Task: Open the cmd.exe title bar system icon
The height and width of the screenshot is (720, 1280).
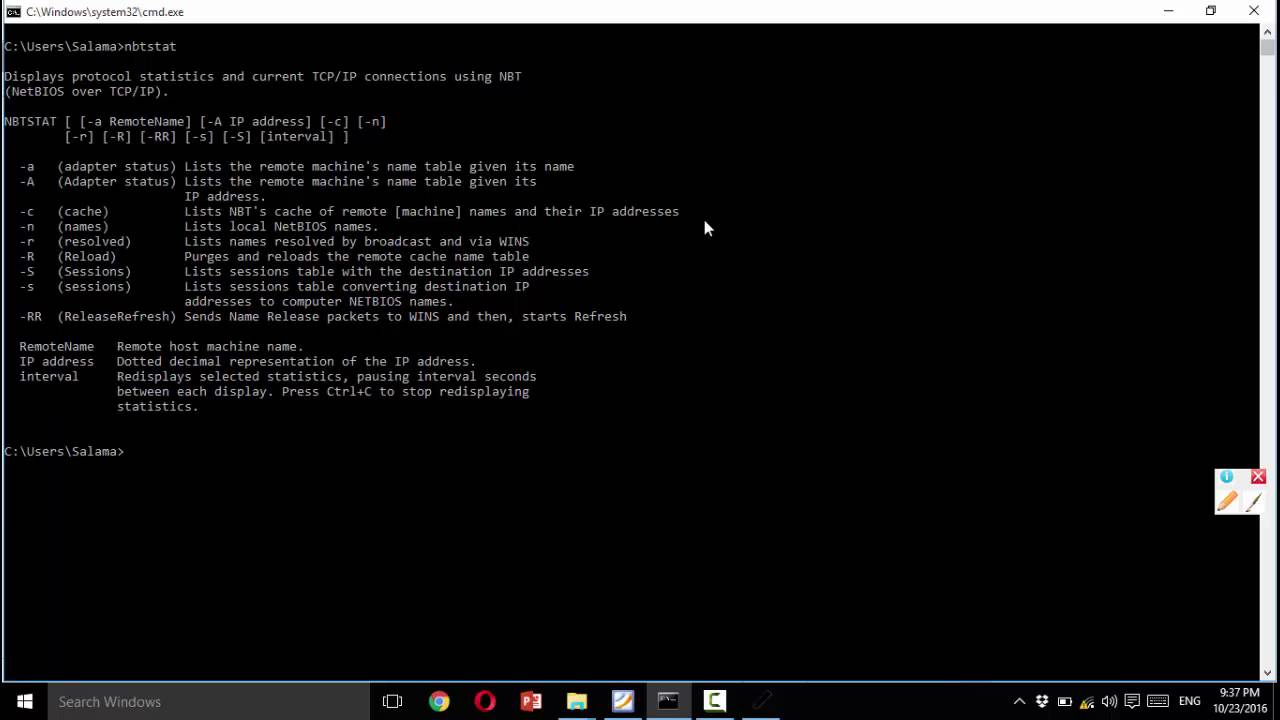Action: pos(13,11)
